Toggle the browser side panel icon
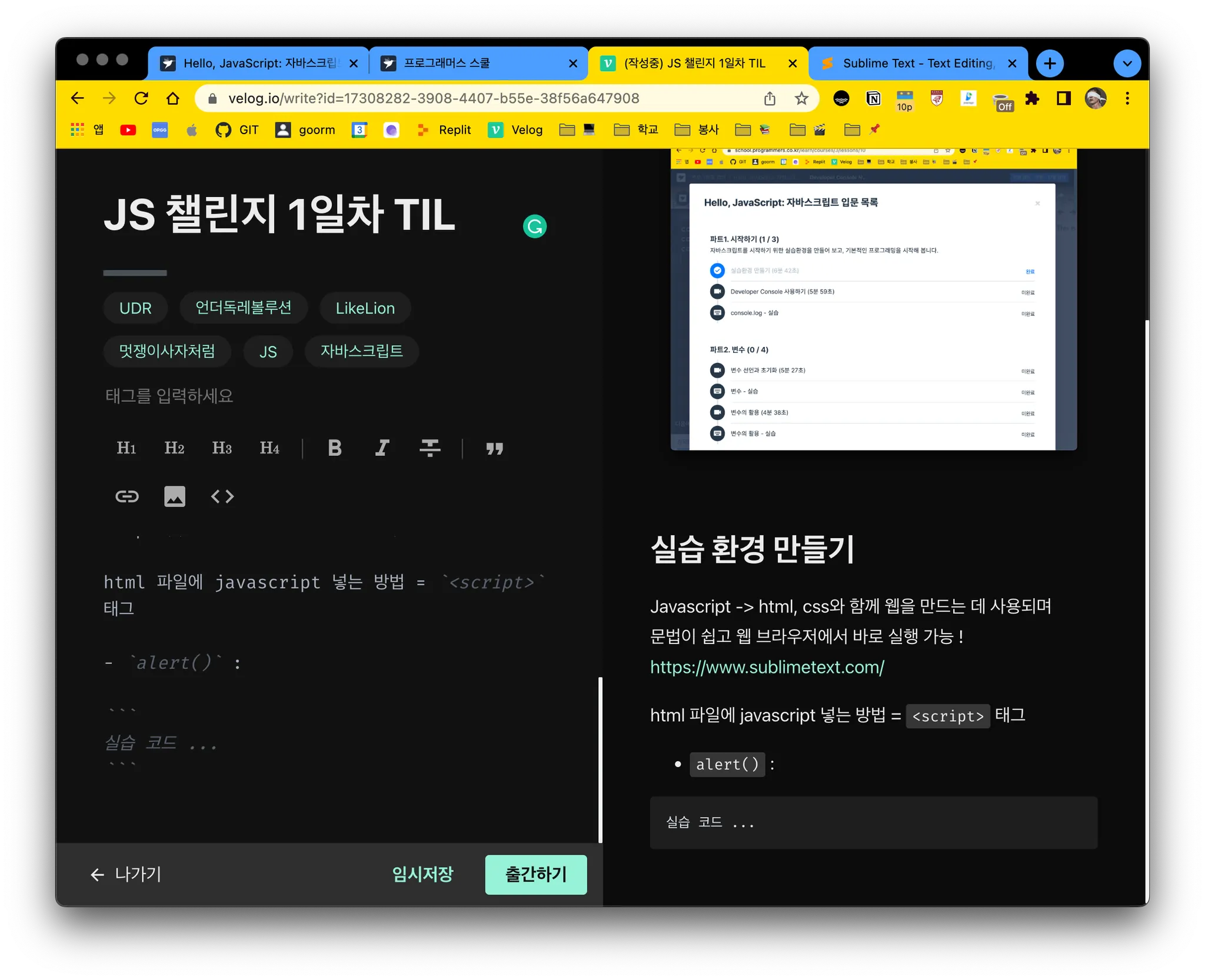1205x980 pixels. [1063, 98]
